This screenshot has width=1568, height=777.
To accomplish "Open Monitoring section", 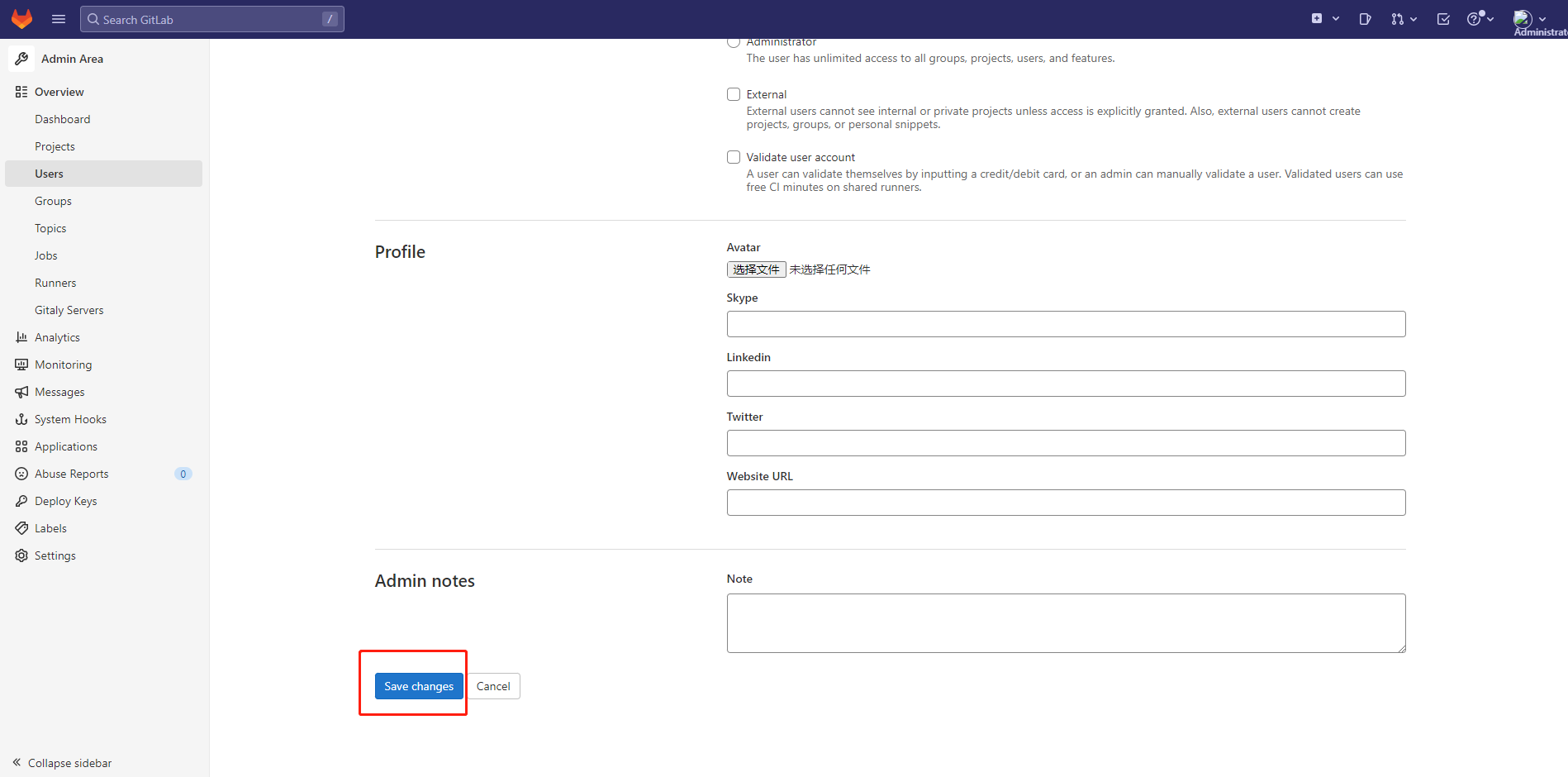I will pos(64,365).
